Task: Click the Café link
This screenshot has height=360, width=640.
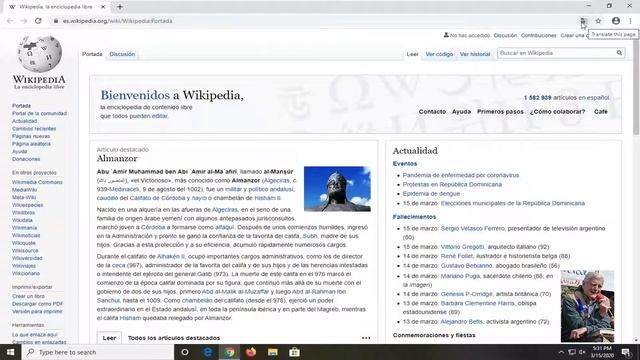Action: point(601,111)
